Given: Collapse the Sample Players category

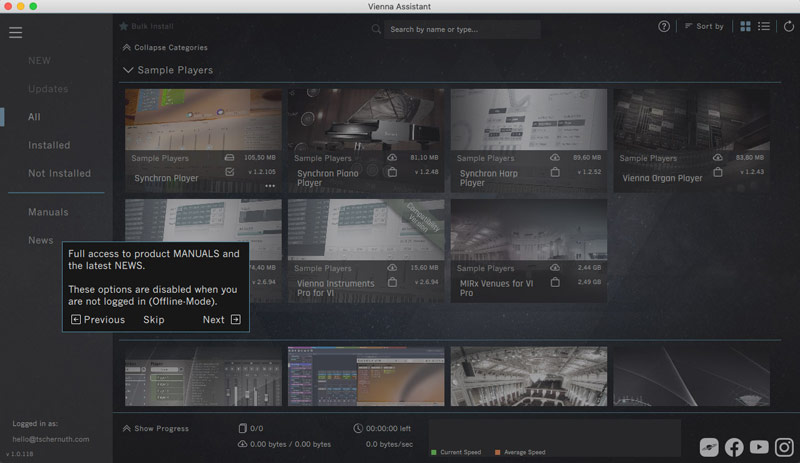Looking at the screenshot, I should pyautogui.click(x=128, y=70).
